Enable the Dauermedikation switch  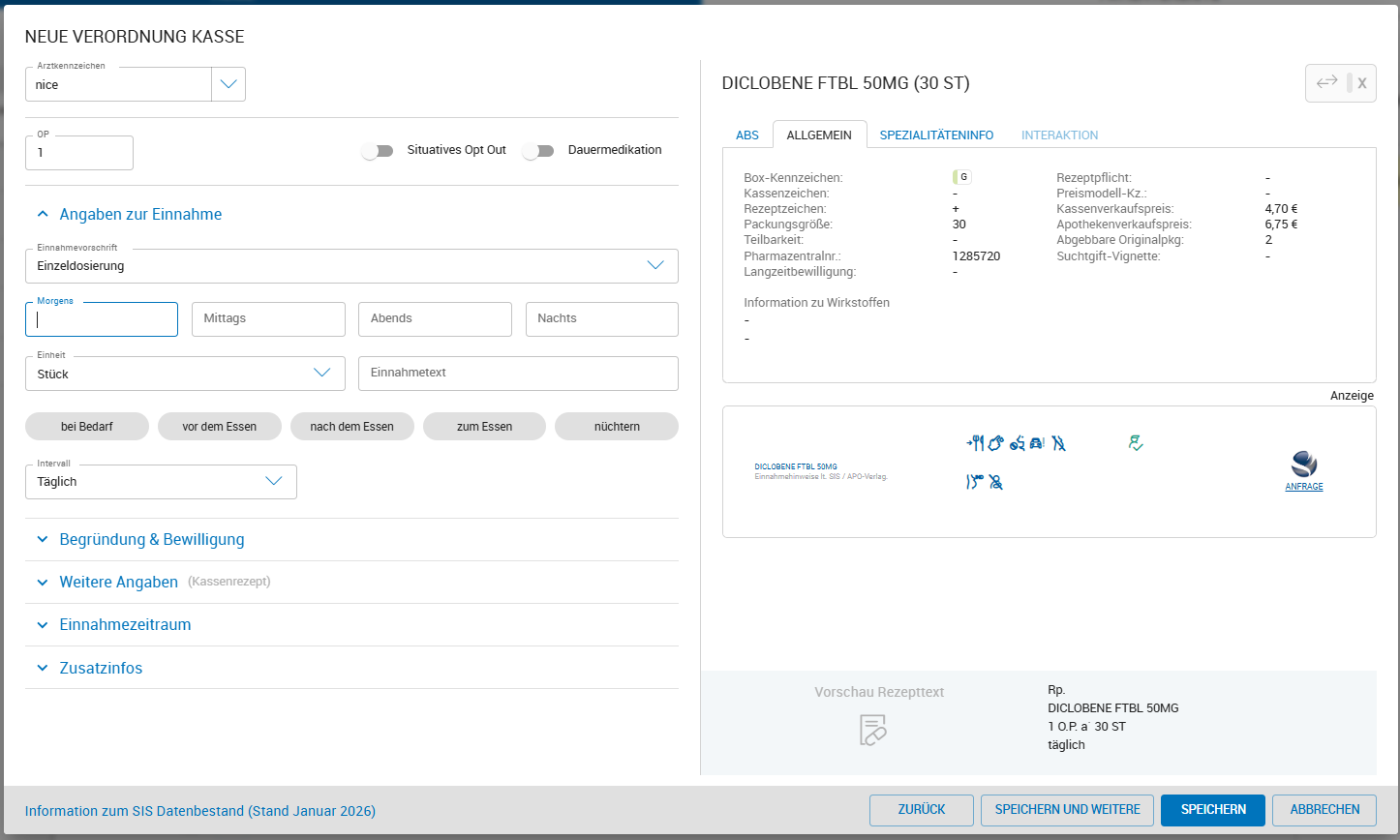(538, 151)
